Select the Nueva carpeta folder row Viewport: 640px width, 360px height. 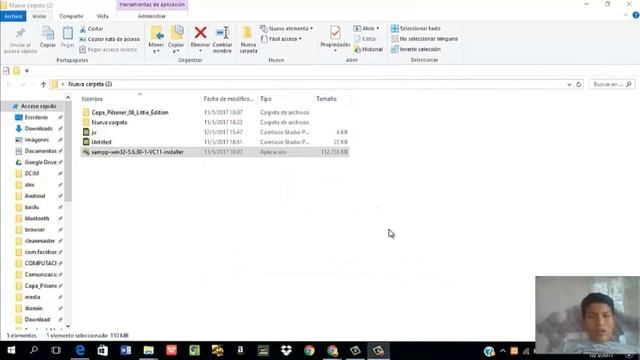click(x=215, y=122)
